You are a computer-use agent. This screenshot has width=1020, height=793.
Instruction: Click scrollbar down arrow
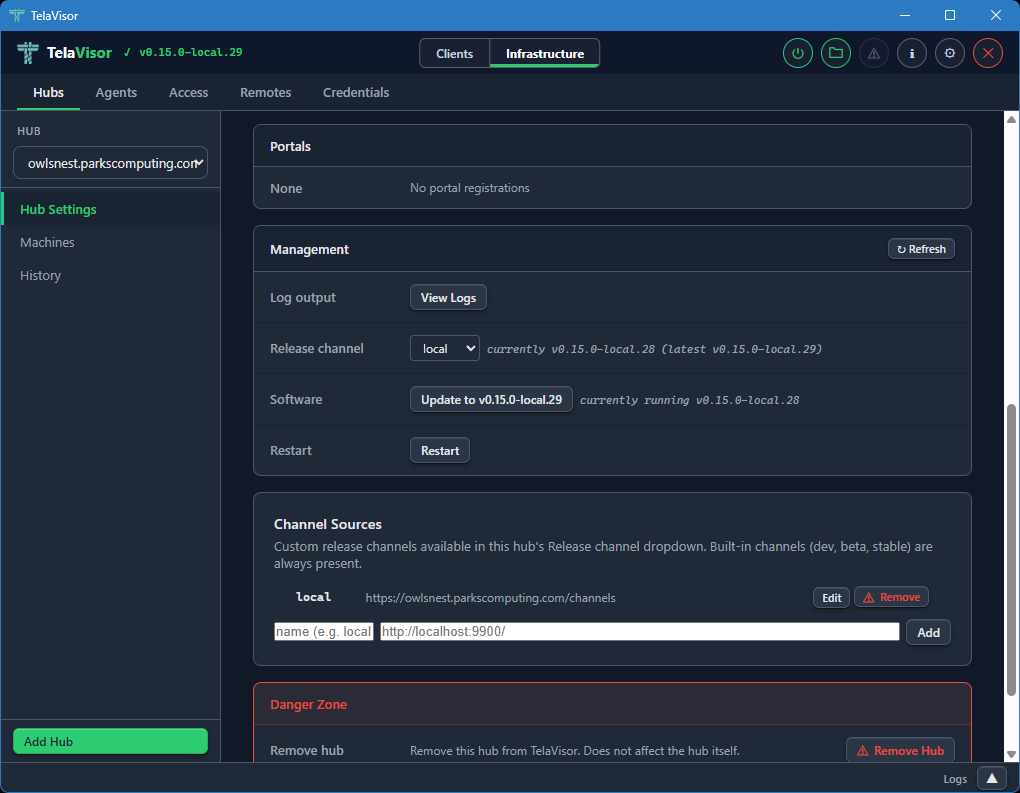tap(1011, 755)
